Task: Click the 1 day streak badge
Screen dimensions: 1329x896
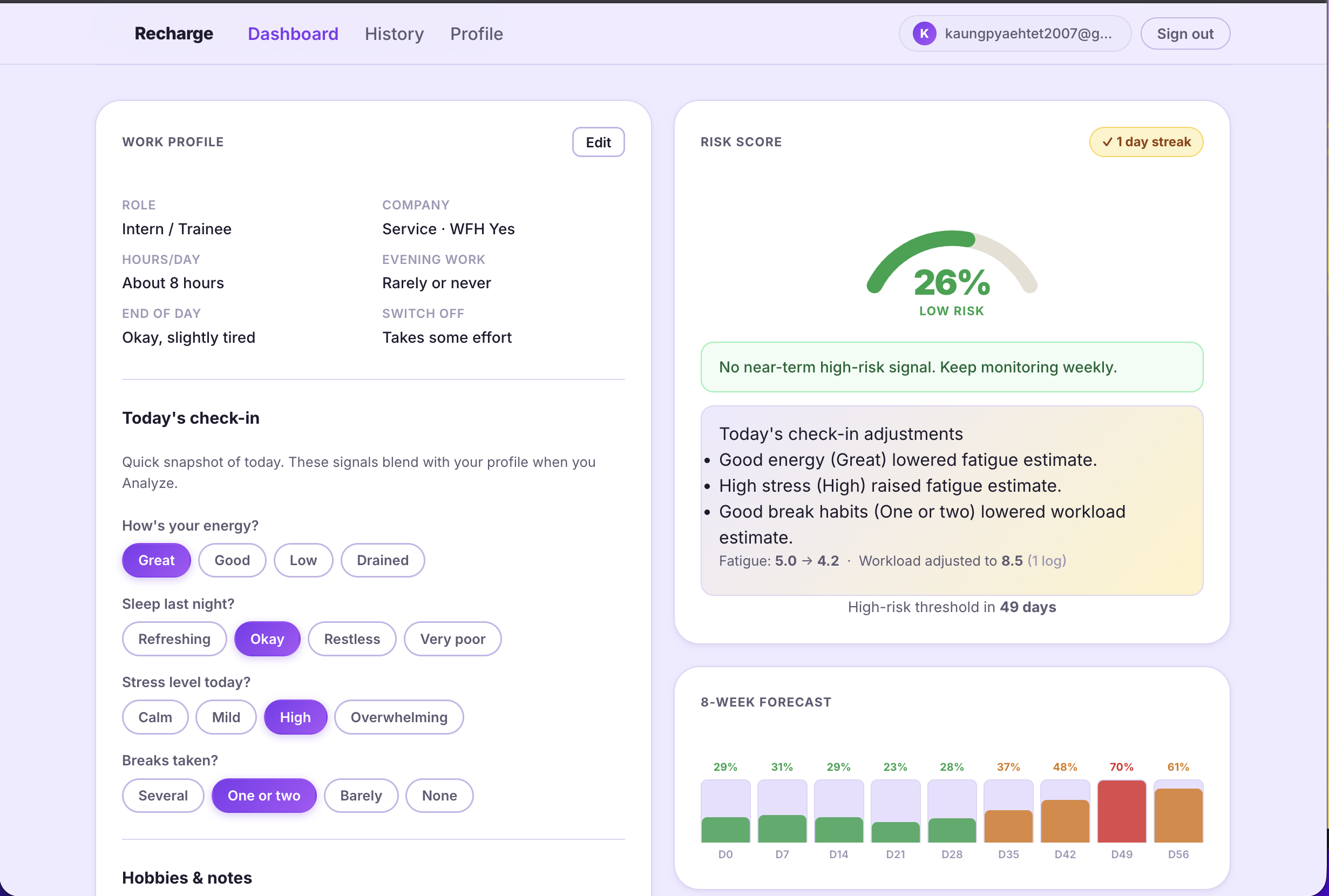Action: click(1145, 142)
